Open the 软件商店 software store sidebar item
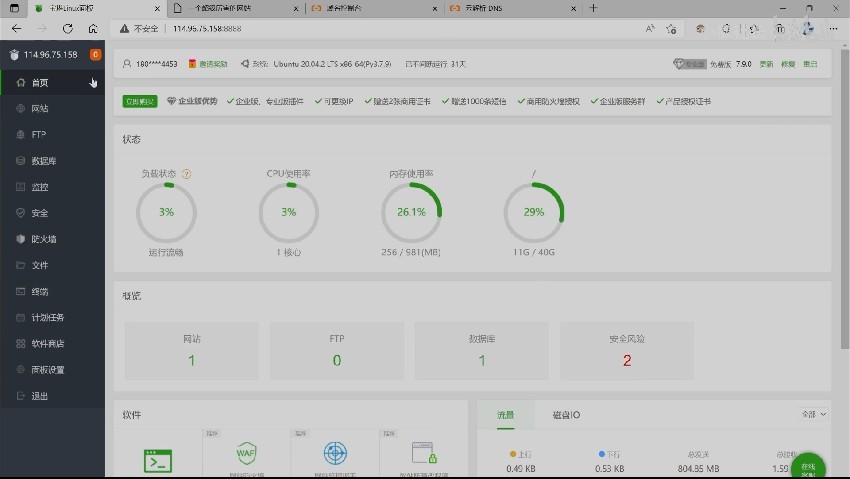This screenshot has height=479, width=850. [x=53, y=344]
